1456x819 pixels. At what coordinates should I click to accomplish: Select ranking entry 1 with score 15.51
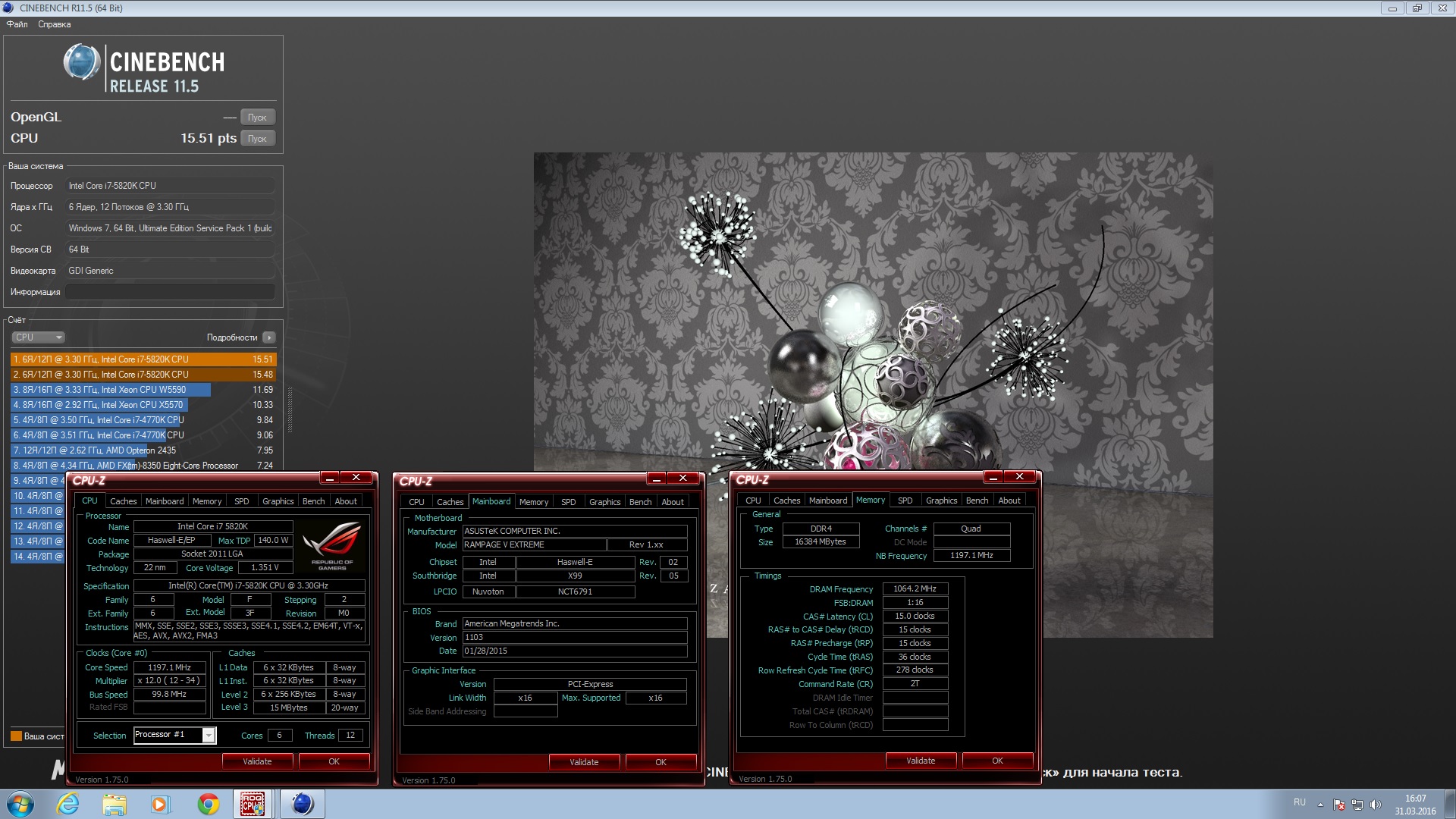coord(143,359)
